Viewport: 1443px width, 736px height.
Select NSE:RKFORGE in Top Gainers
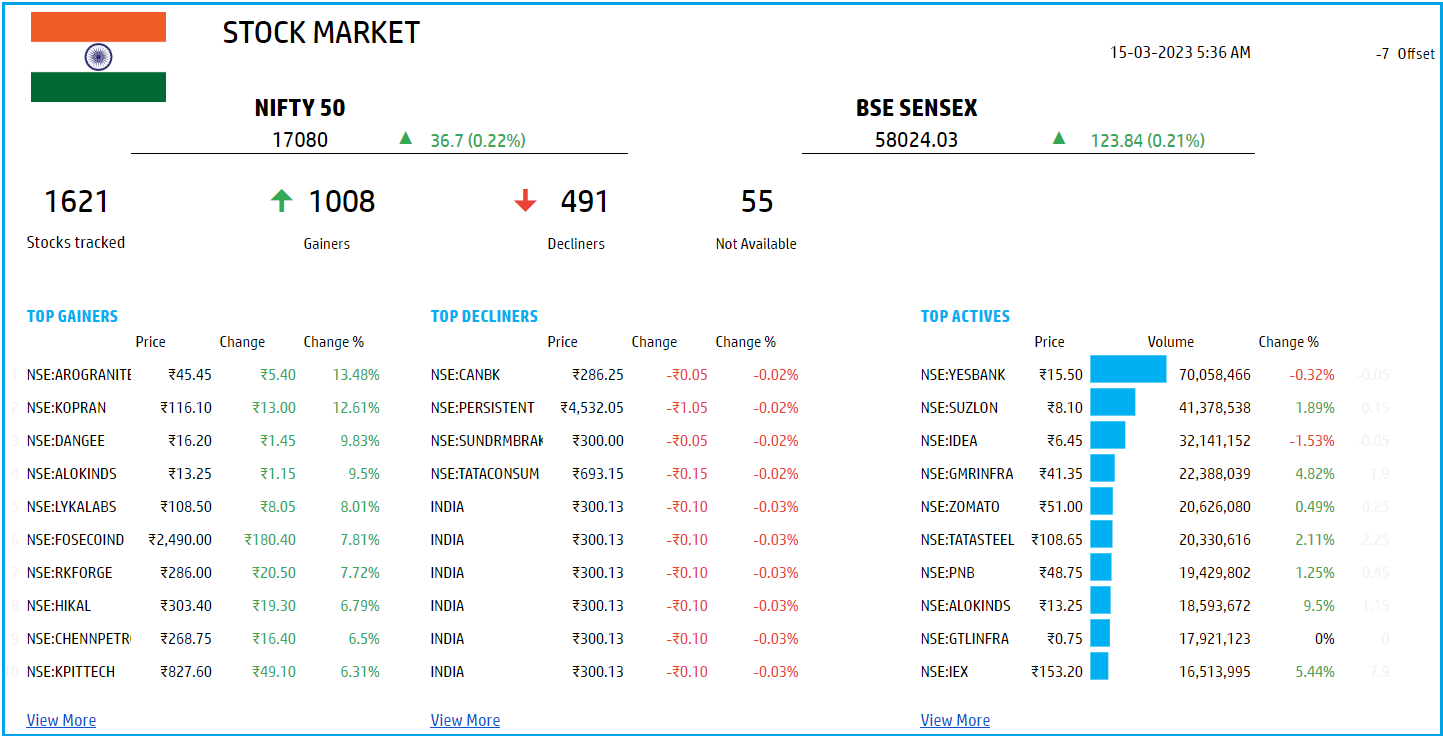click(70, 573)
